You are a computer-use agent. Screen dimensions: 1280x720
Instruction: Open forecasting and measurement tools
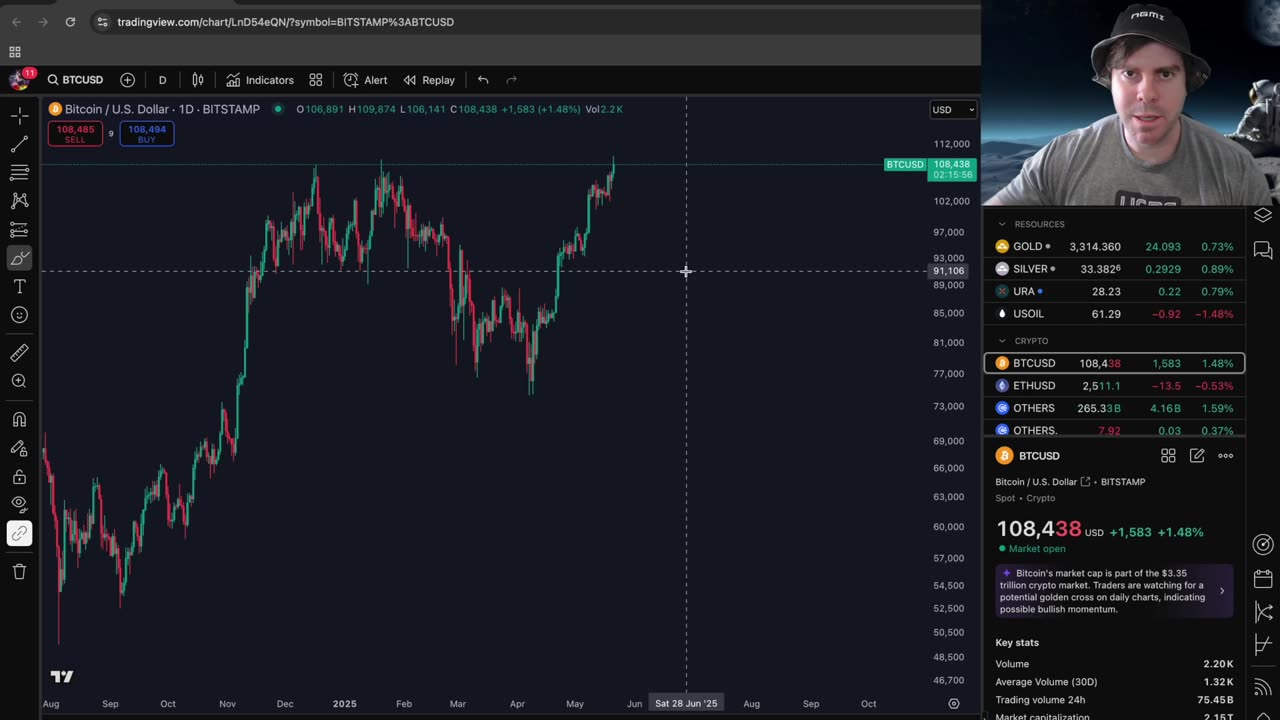coord(19,230)
